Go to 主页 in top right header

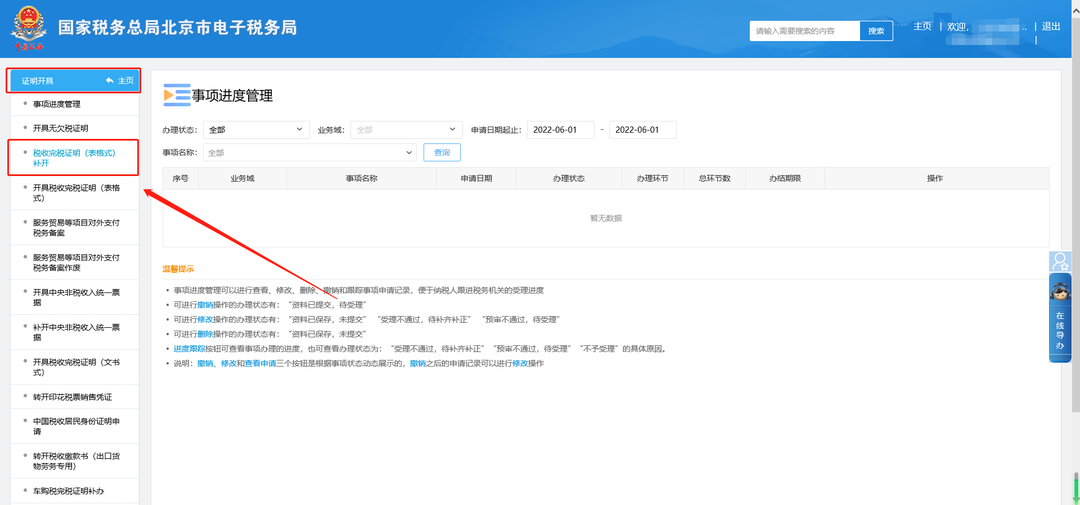pos(922,26)
